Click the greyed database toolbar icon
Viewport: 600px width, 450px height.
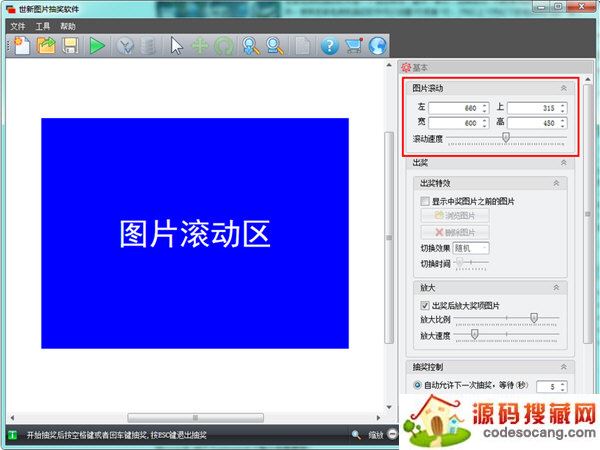(x=148, y=46)
